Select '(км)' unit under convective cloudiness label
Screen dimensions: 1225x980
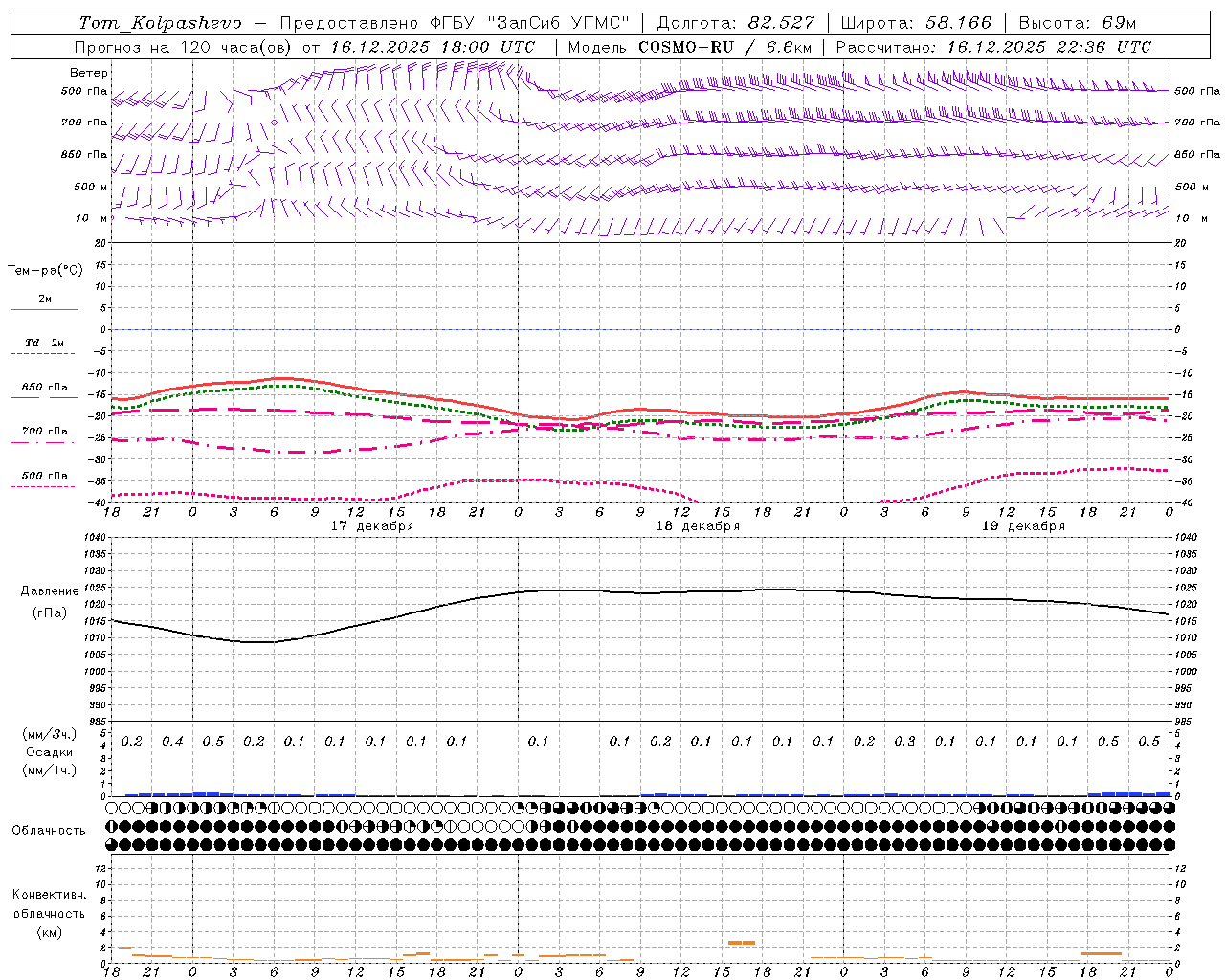tap(49, 931)
